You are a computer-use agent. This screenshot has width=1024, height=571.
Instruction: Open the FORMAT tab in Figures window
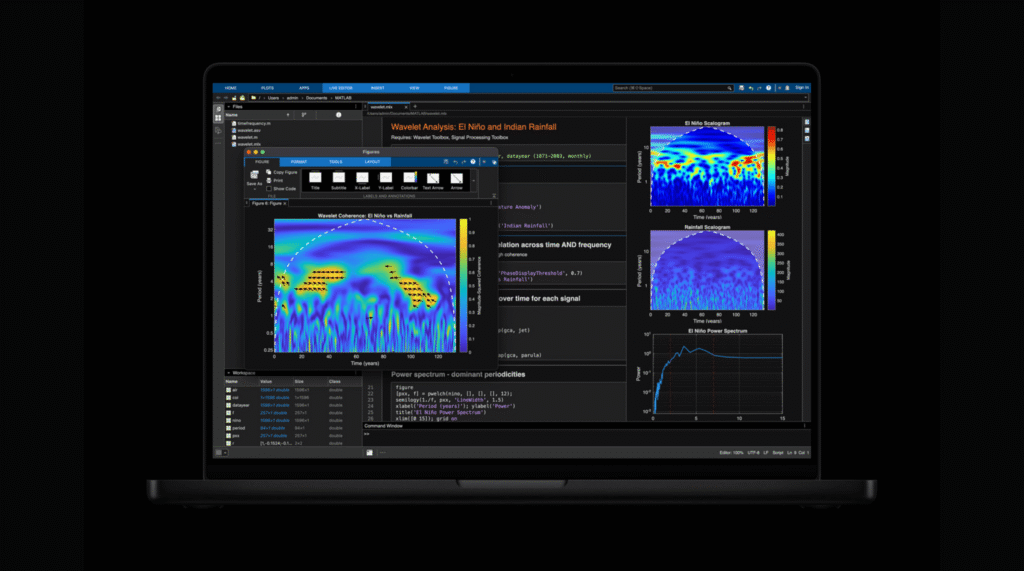tap(299, 161)
